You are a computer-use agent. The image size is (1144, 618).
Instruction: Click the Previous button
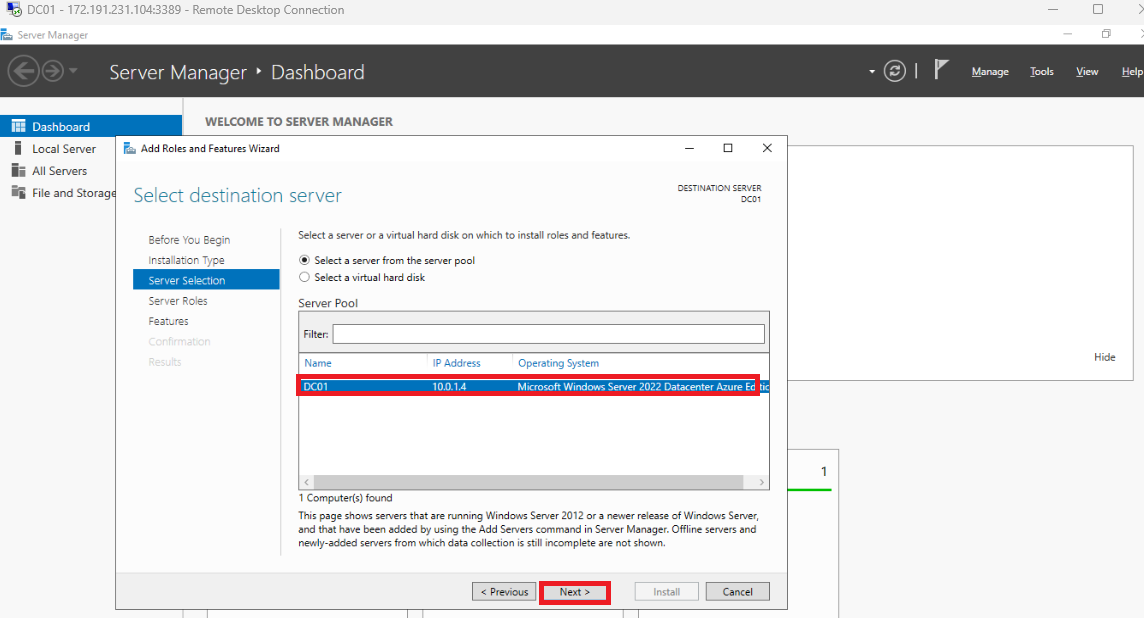(504, 592)
